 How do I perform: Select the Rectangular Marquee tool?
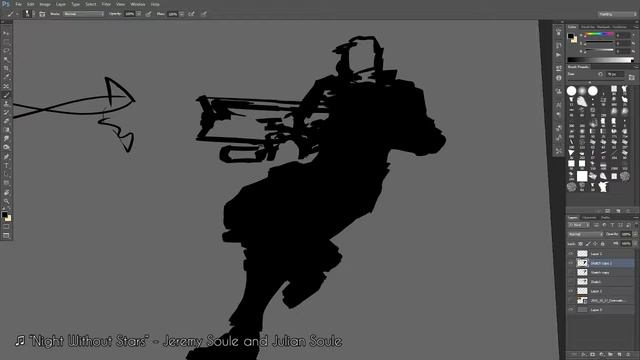pyautogui.click(x=6, y=42)
